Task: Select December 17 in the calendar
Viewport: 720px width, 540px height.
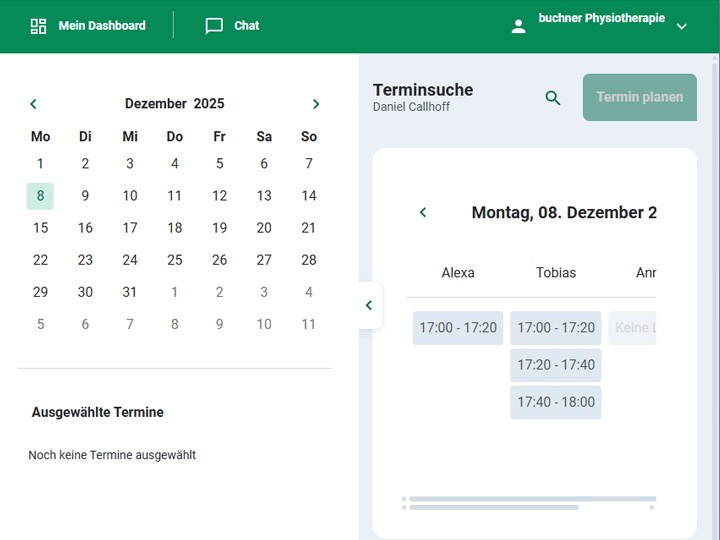Action: pyautogui.click(x=130, y=227)
